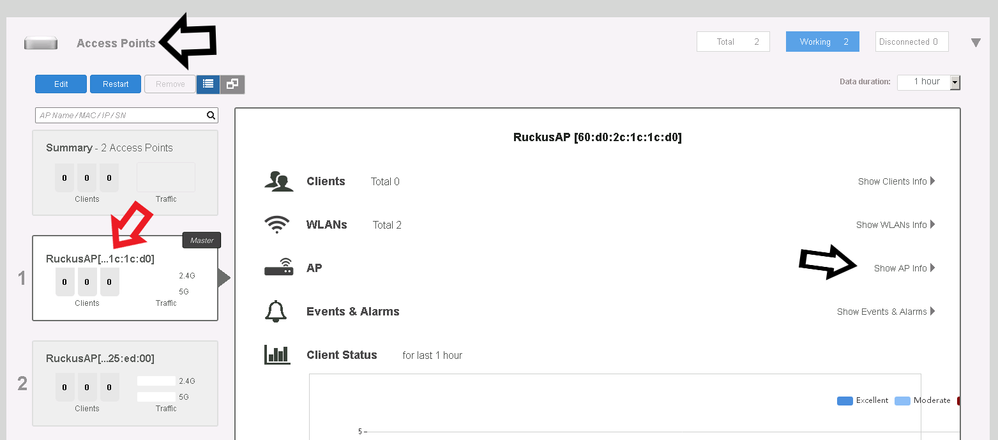Click the Client Status chart icon
Screen dimensions: 998x440
point(277,355)
